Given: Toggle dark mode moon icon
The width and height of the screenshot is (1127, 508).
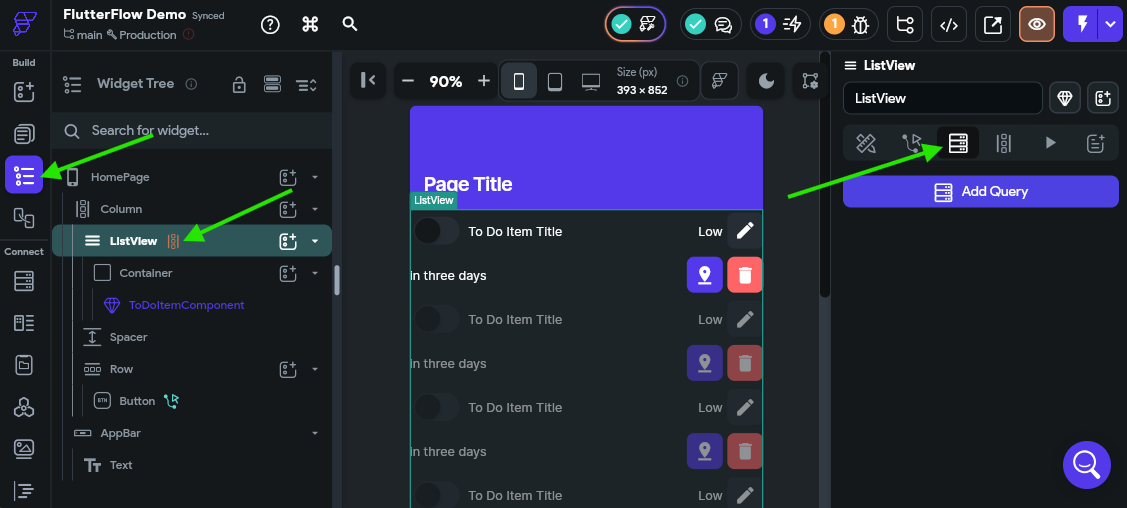Looking at the screenshot, I should coord(766,81).
